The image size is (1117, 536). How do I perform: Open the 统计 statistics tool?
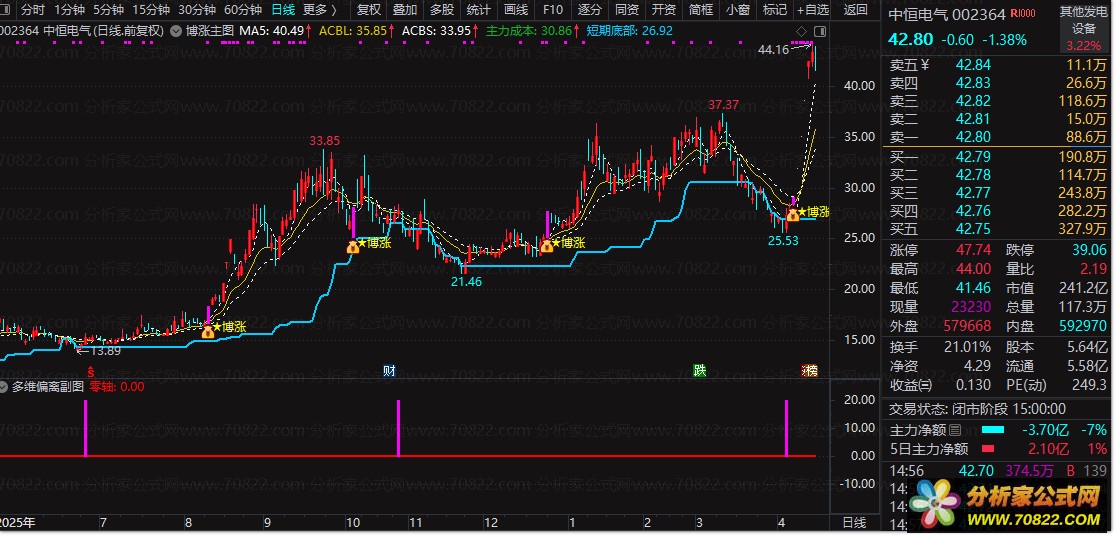[478, 10]
